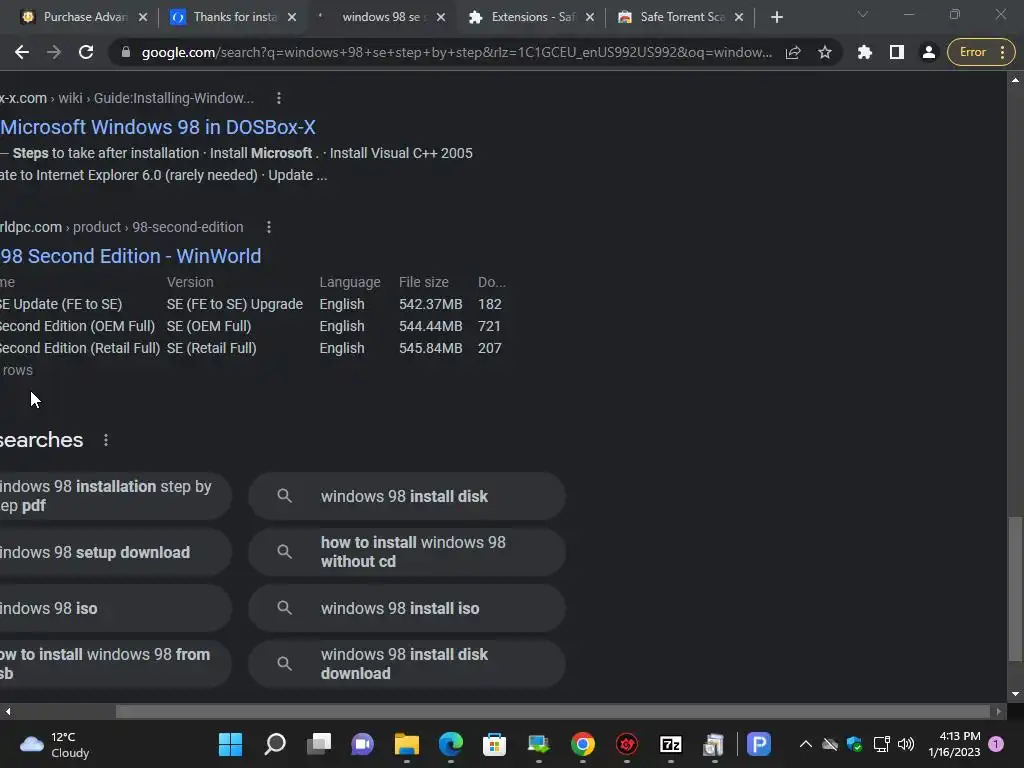The height and width of the screenshot is (768, 1024).
Task: Open Microsoft Store from taskbar
Action: [494, 744]
